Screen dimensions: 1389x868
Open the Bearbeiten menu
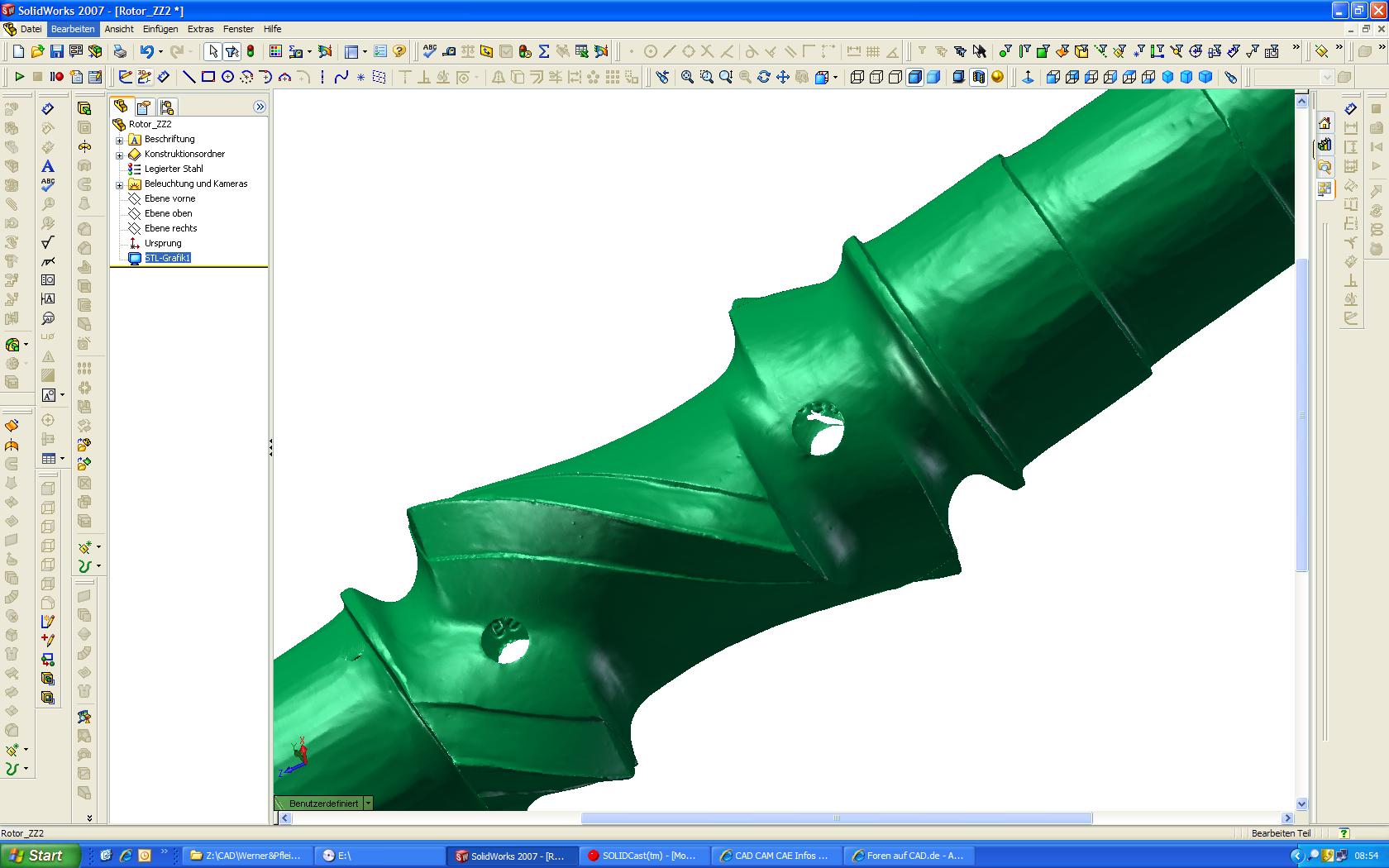coord(73,29)
